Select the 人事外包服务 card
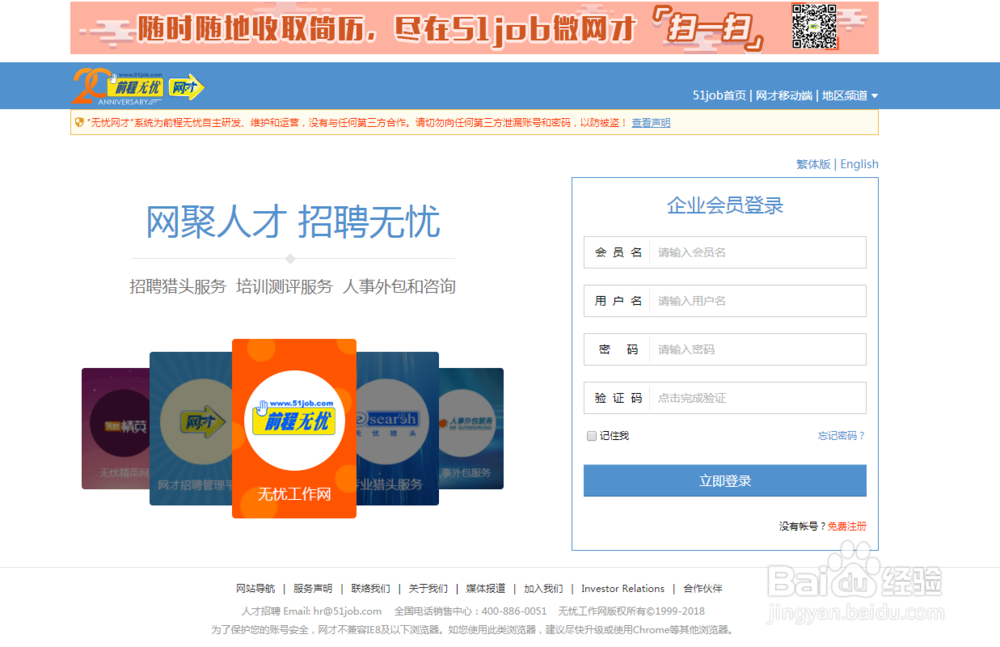This screenshot has height=647, width=1000. pos(471,428)
